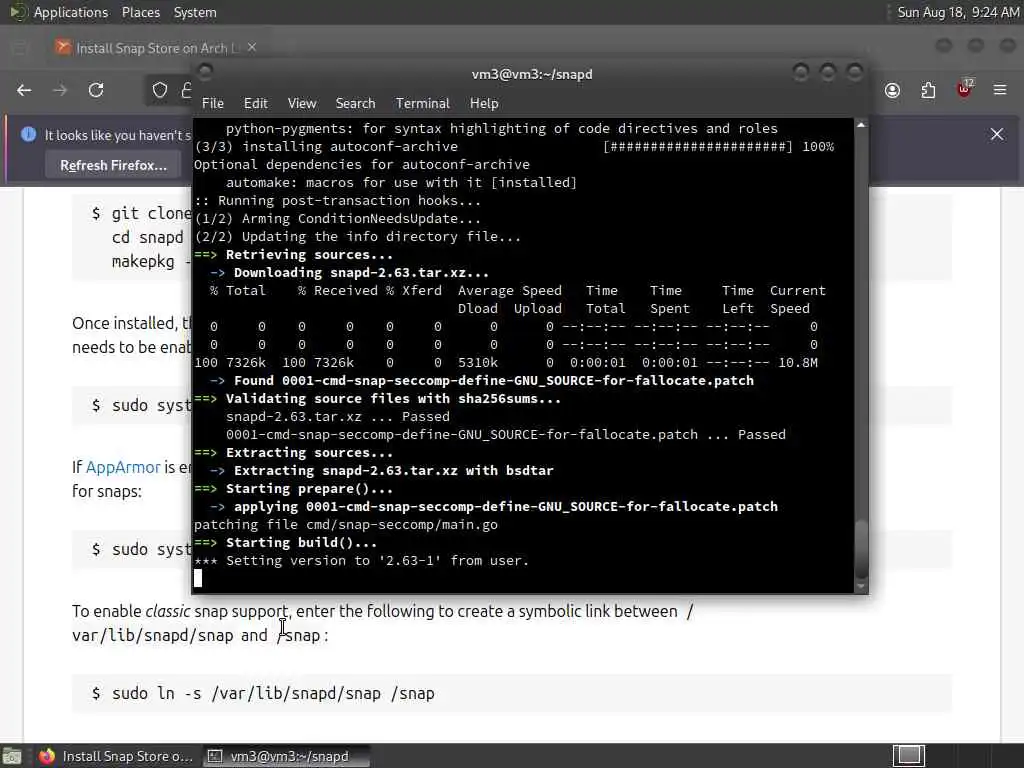Click the sudo ln -s command text
The image size is (1024, 768).
coord(273,694)
